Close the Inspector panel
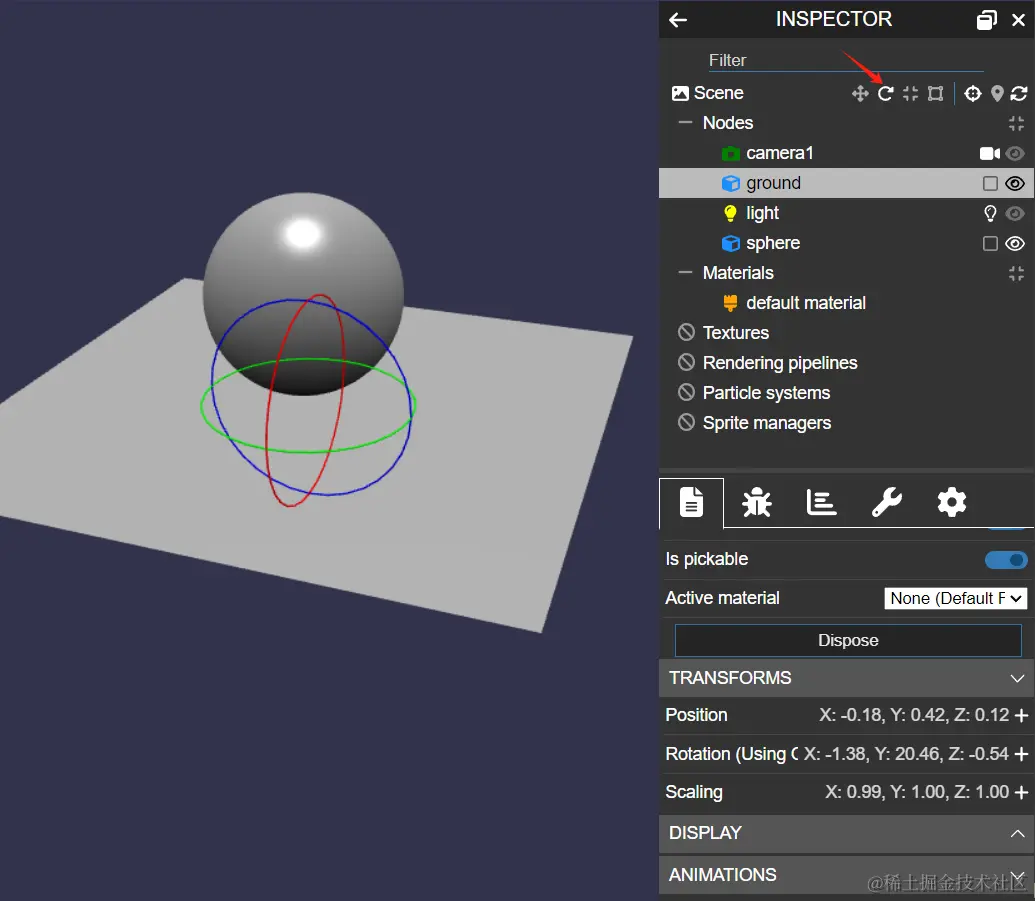 click(x=1018, y=20)
